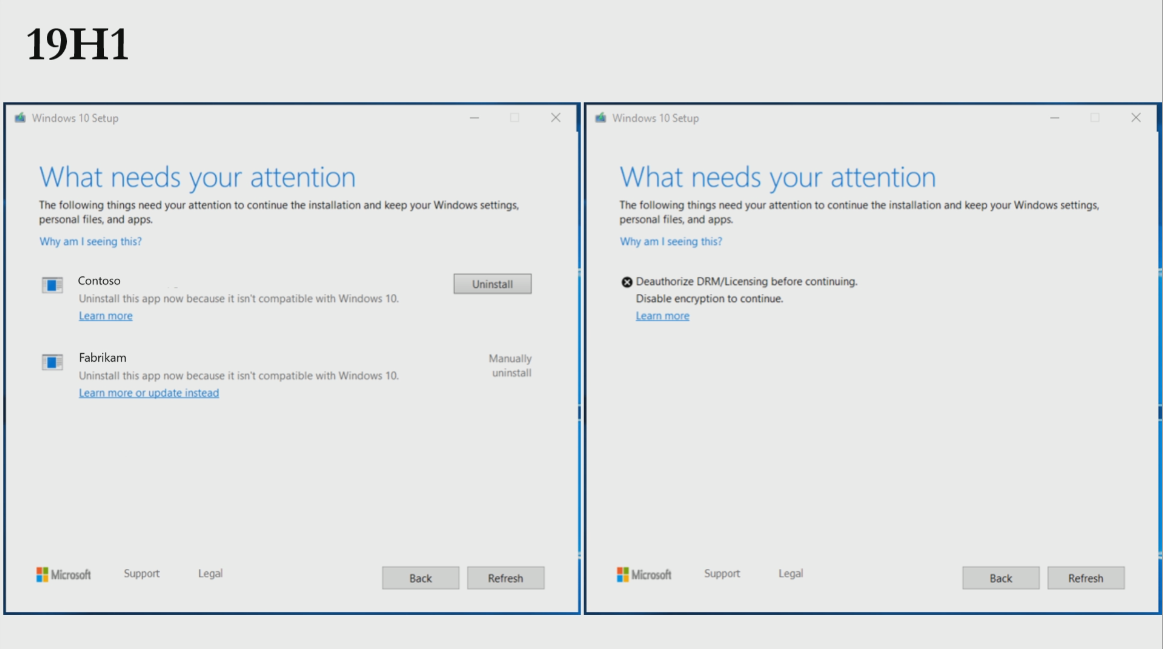Open Support link in left window footer
The image size is (1163, 649).
[142, 573]
